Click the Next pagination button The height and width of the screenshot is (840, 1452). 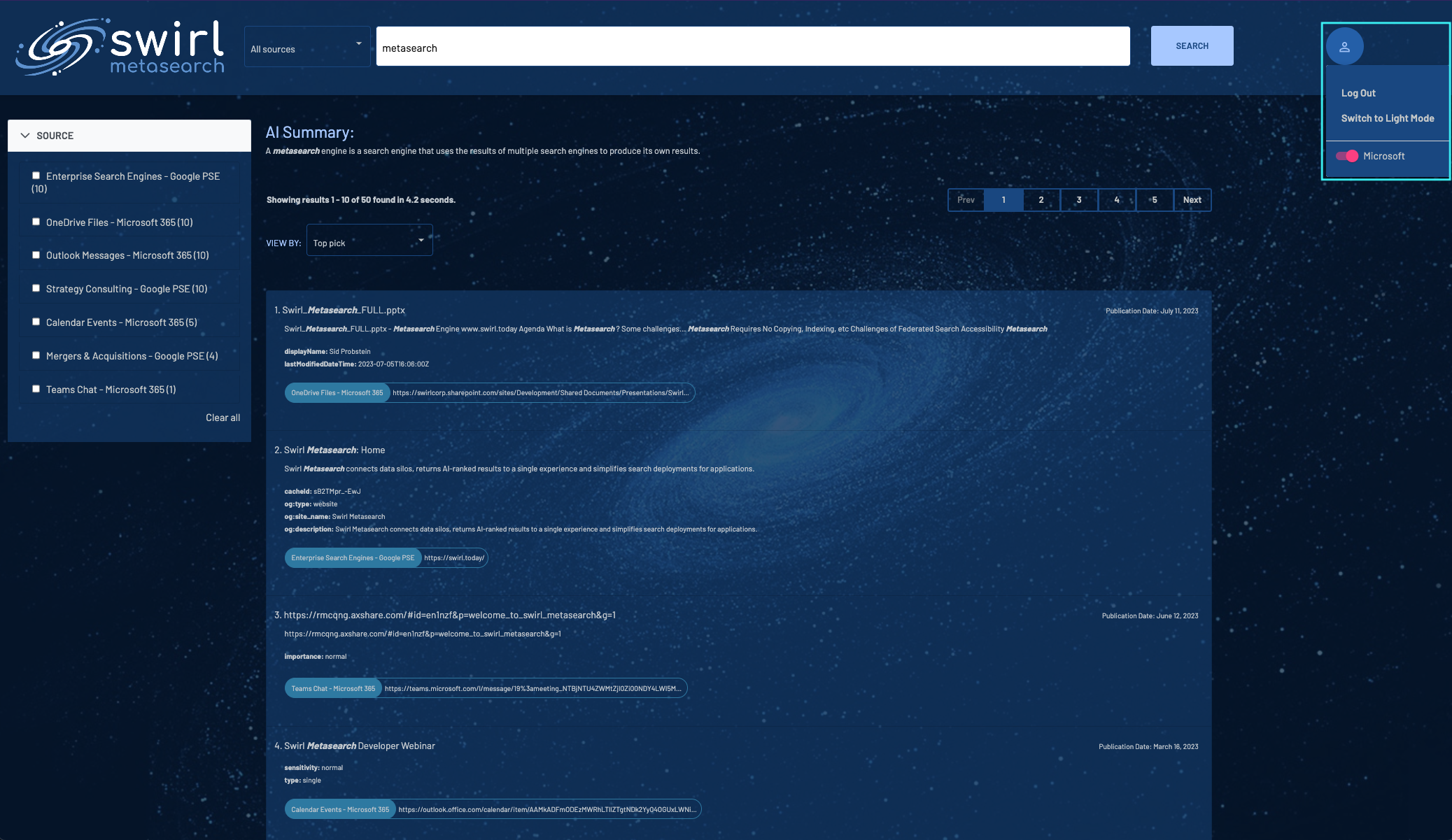pyautogui.click(x=1192, y=200)
